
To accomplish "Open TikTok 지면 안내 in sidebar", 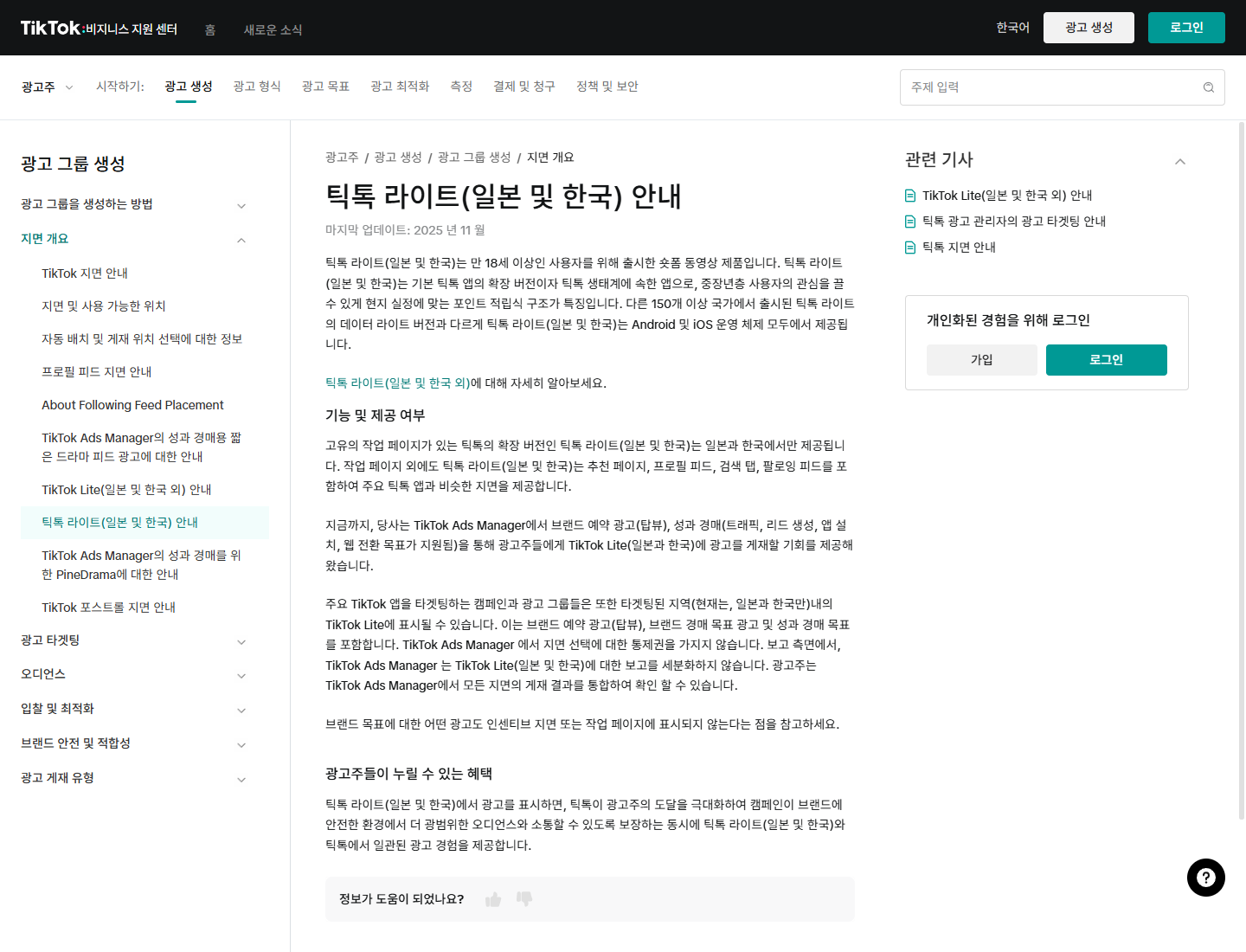I will tap(85, 273).
